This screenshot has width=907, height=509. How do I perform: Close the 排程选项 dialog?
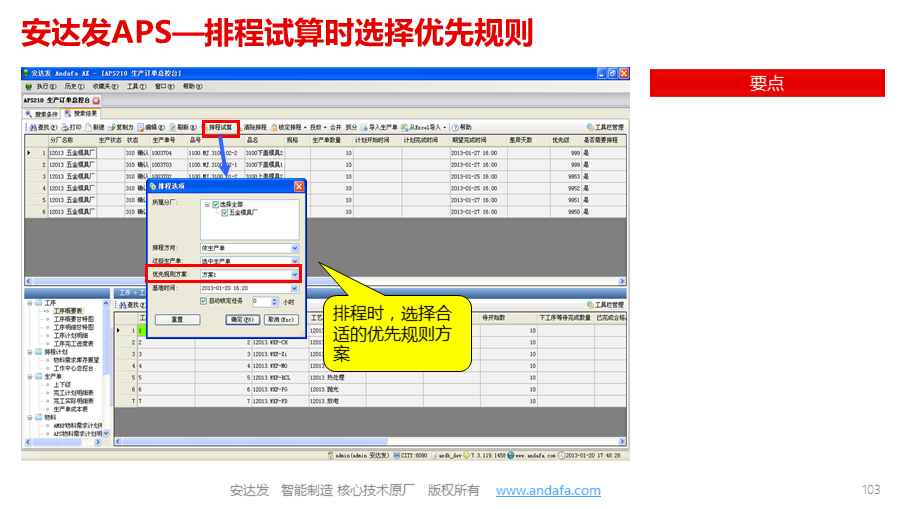298,186
